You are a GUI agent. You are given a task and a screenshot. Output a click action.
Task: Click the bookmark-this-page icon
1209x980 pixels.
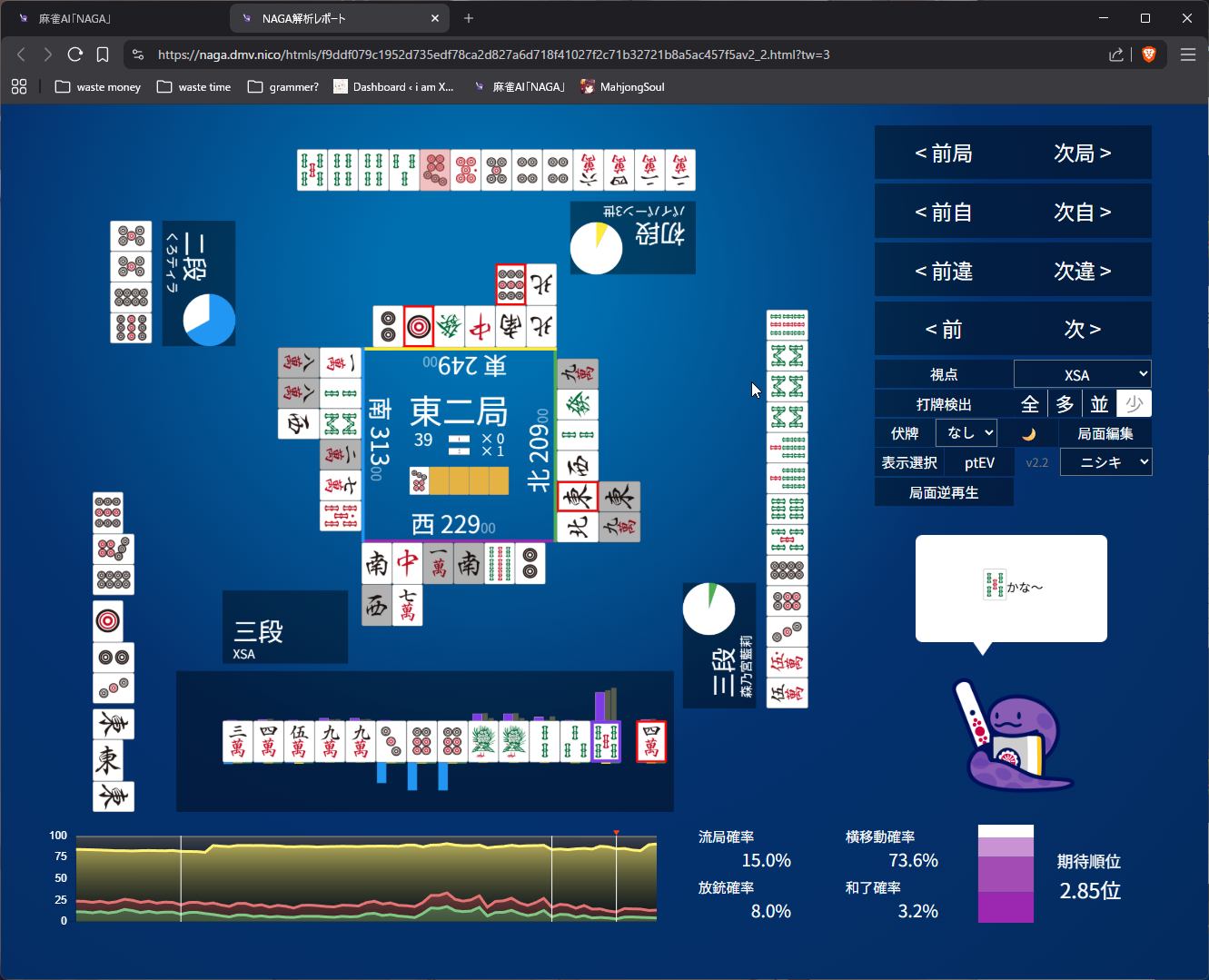(x=103, y=54)
